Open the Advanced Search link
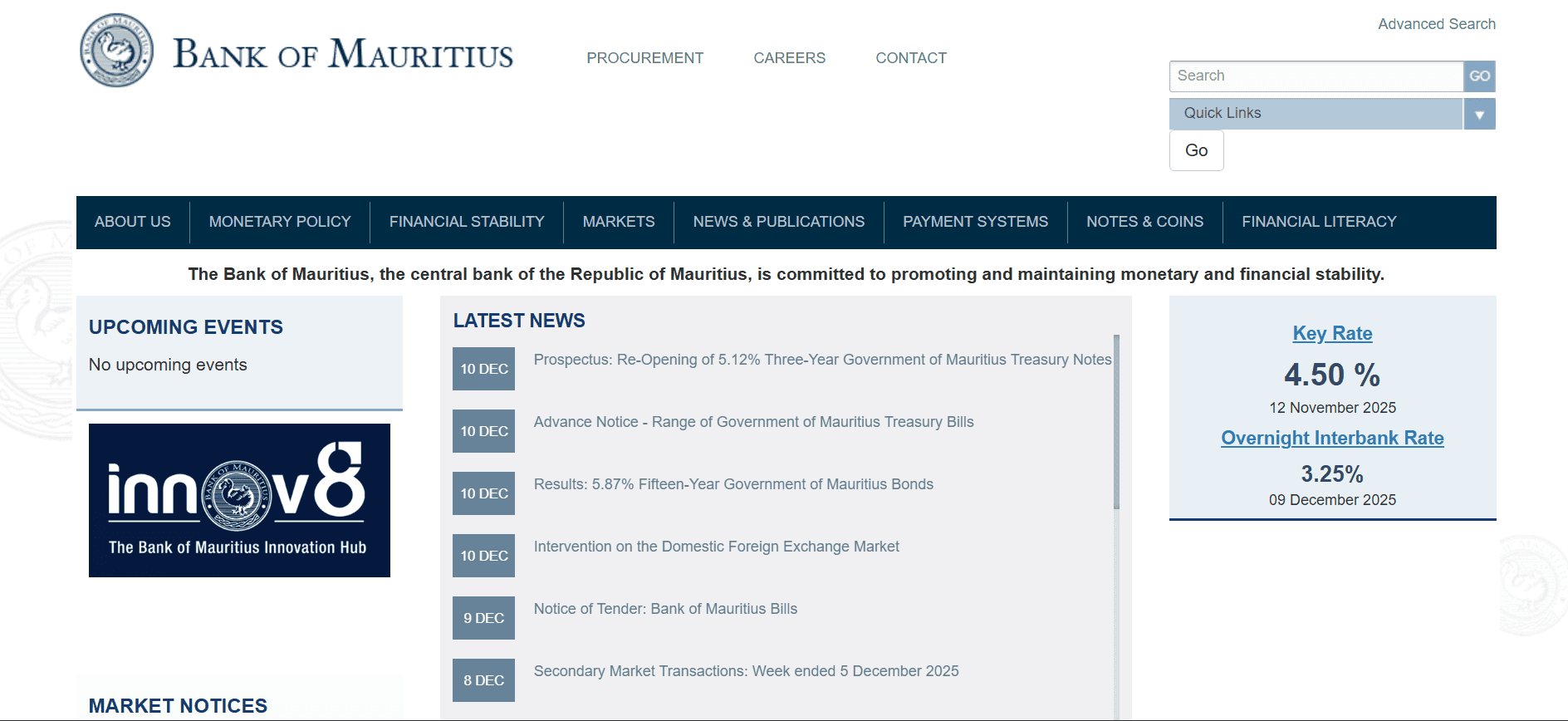The image size is (1568, 721). tap(1436, 24)
